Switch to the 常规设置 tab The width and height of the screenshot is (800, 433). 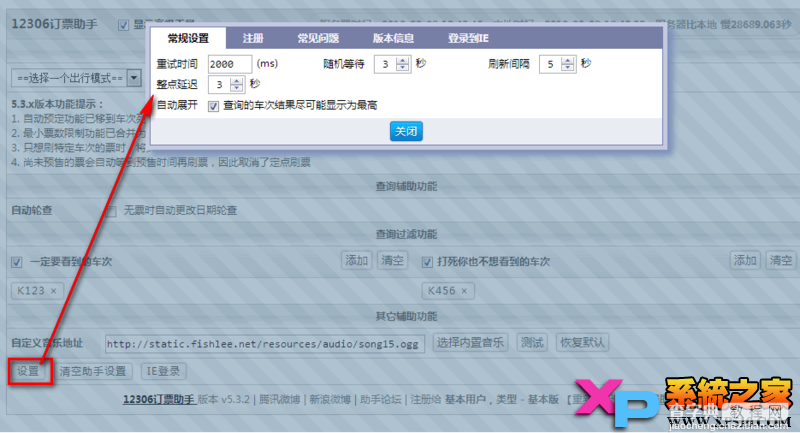tap(188, 38)
